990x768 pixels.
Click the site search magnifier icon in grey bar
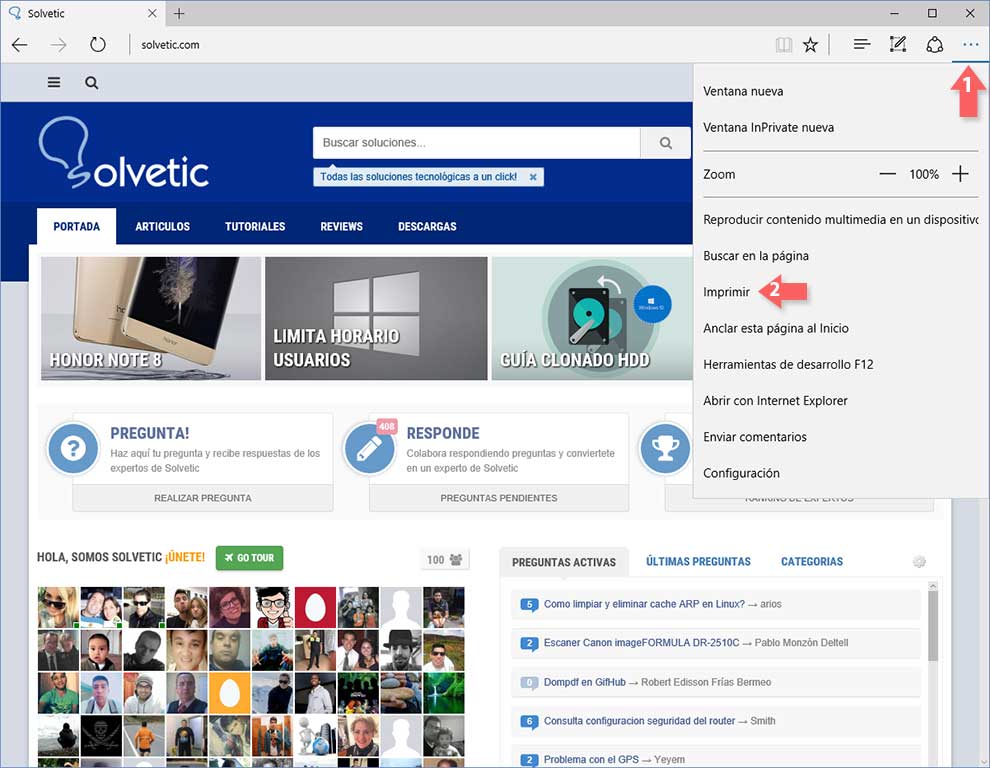coord(92,83)
